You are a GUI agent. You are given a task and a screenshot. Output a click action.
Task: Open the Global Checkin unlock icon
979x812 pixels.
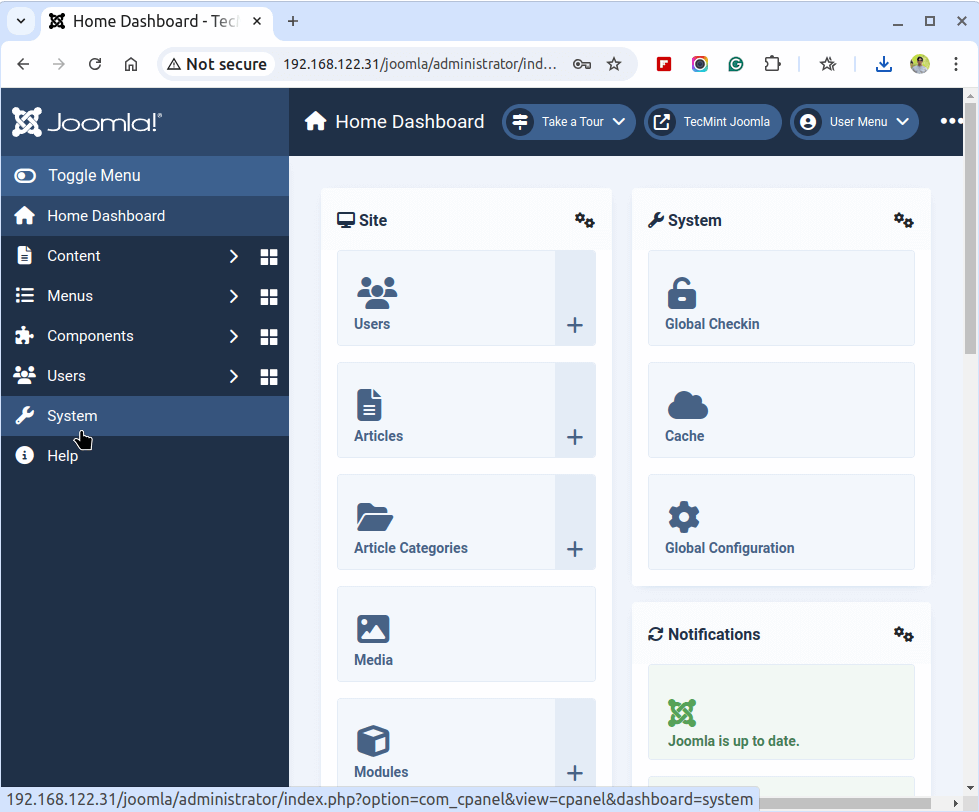coord(682,293)
